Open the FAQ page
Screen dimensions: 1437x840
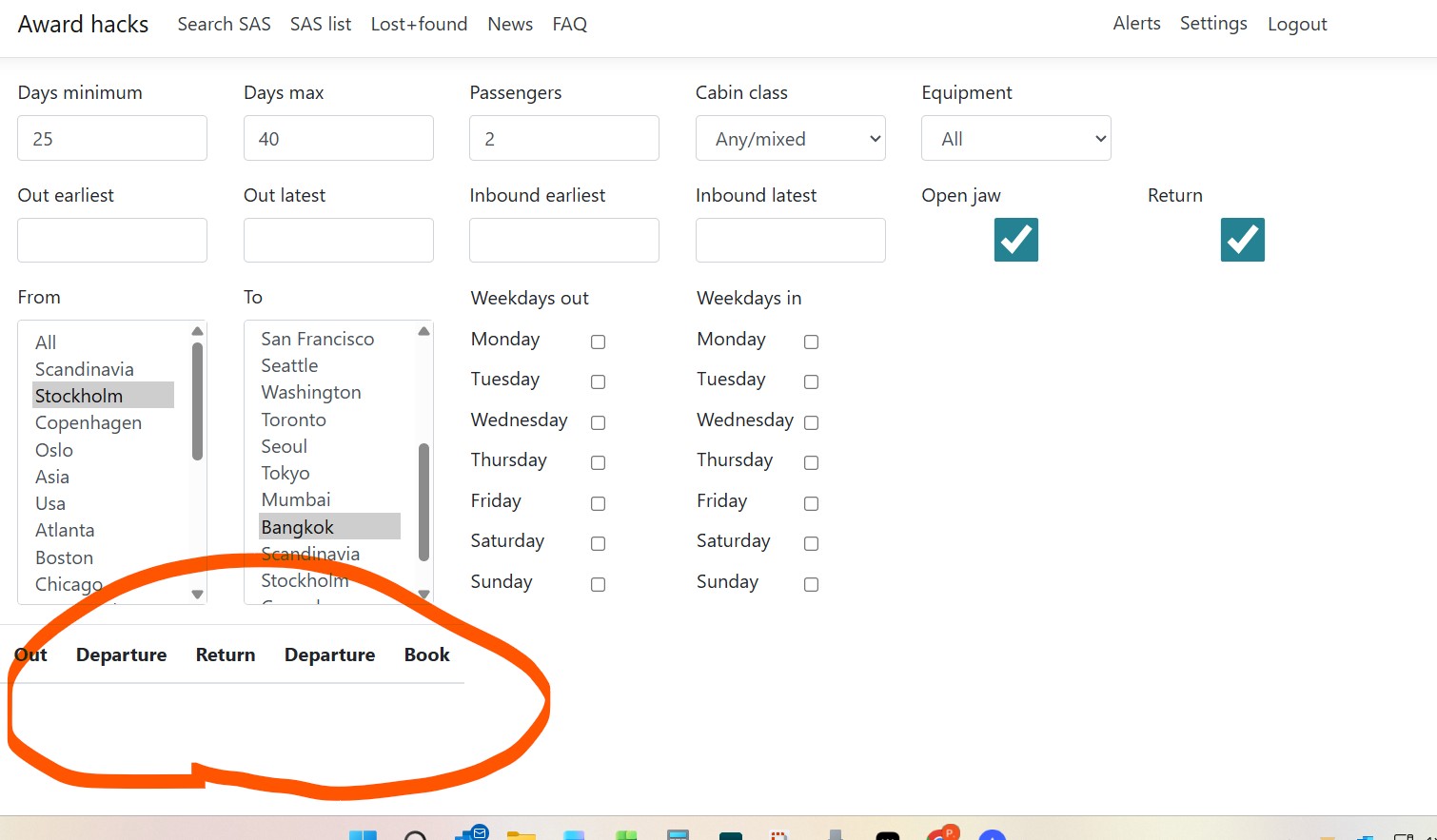(569, 24)
